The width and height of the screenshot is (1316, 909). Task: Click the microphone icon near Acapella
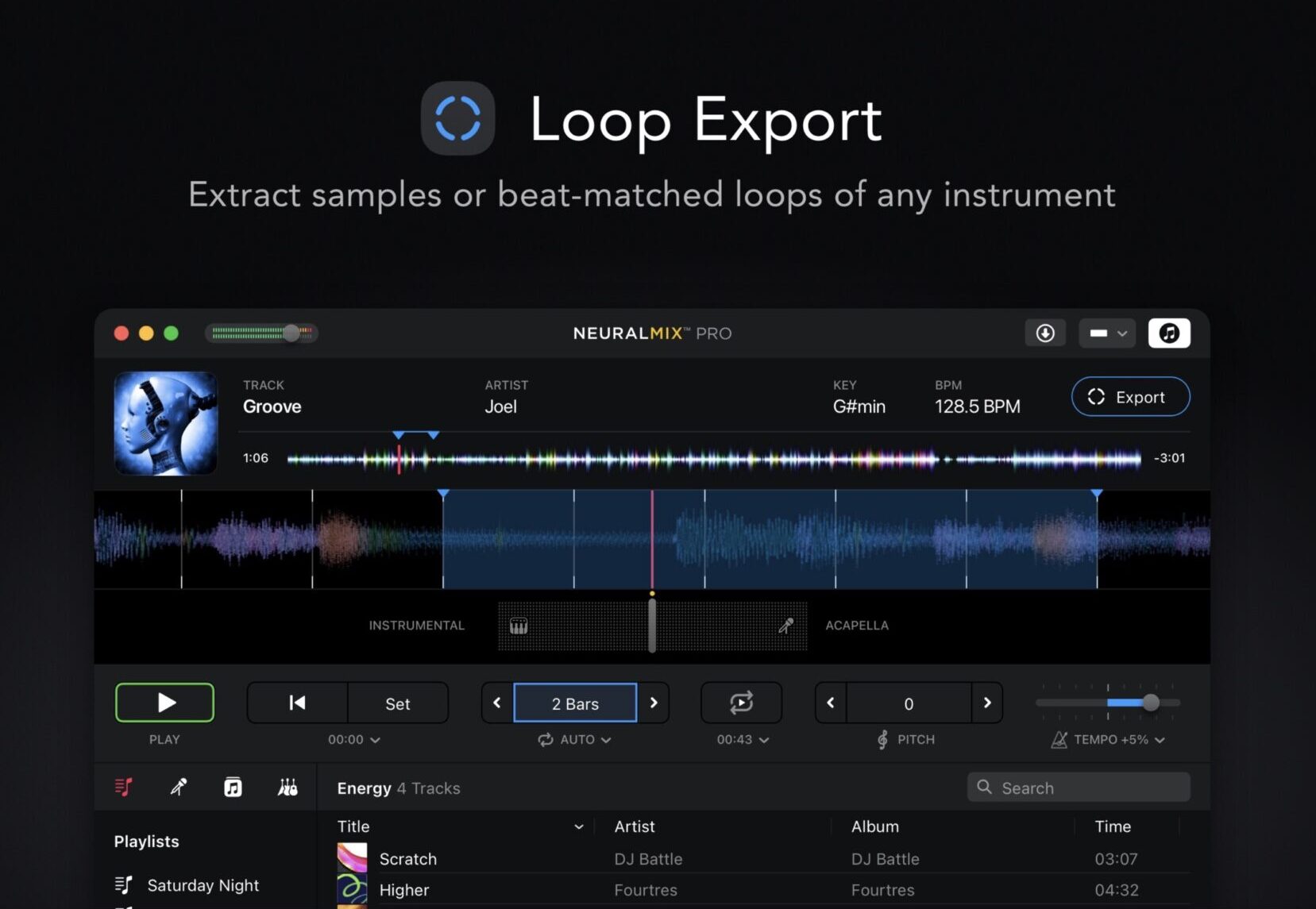[x=785, y=626]
